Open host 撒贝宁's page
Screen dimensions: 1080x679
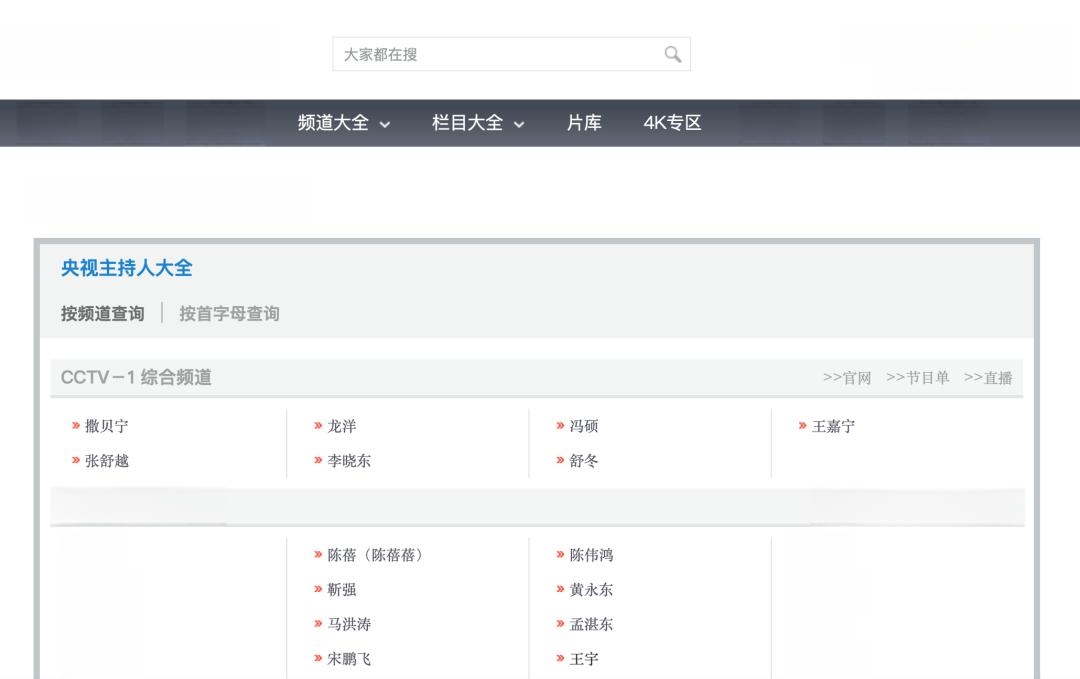click(107, 426)
